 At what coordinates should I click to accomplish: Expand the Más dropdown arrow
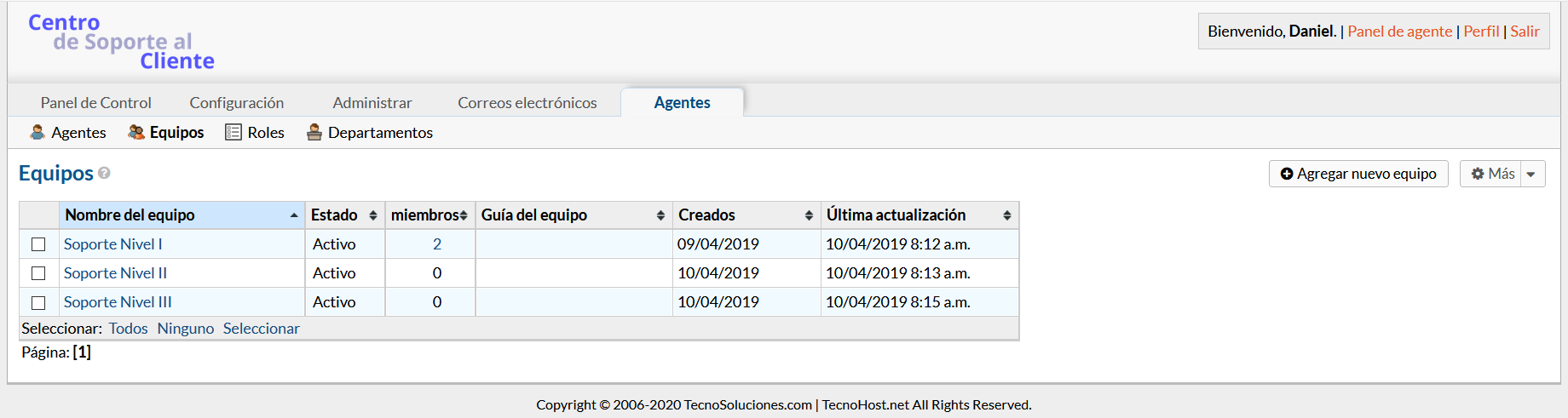pos(1531,174)
